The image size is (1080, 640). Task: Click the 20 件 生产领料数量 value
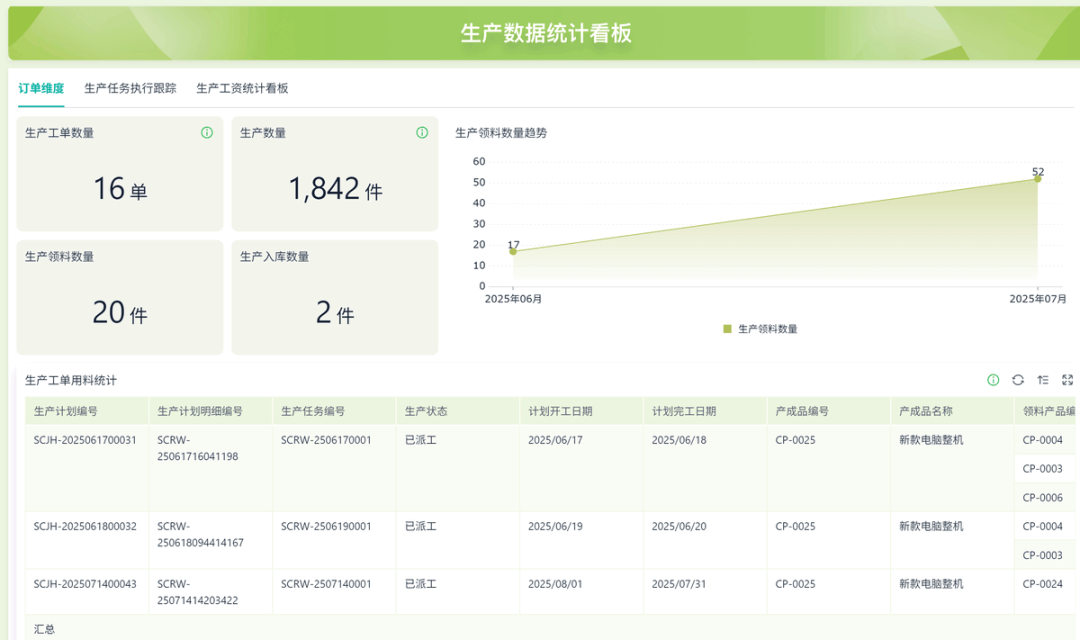pos(120,313)
